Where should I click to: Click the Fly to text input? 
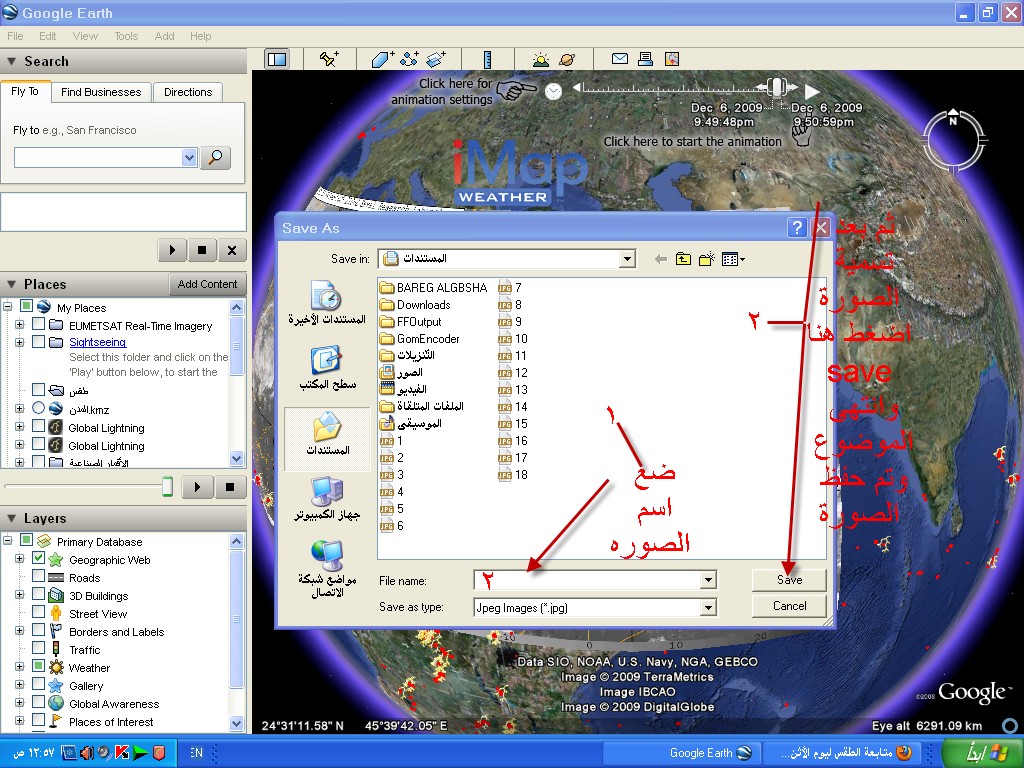tap(98, 157)
